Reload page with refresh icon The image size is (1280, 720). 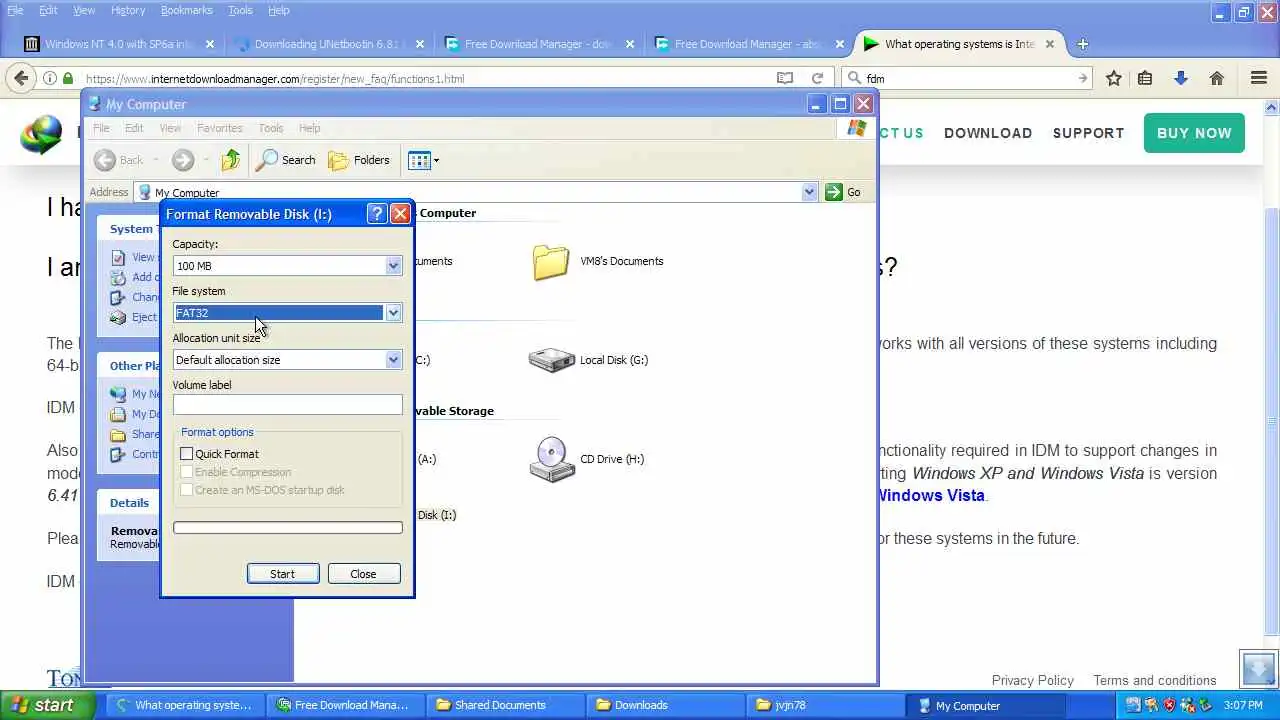[818, 78]
